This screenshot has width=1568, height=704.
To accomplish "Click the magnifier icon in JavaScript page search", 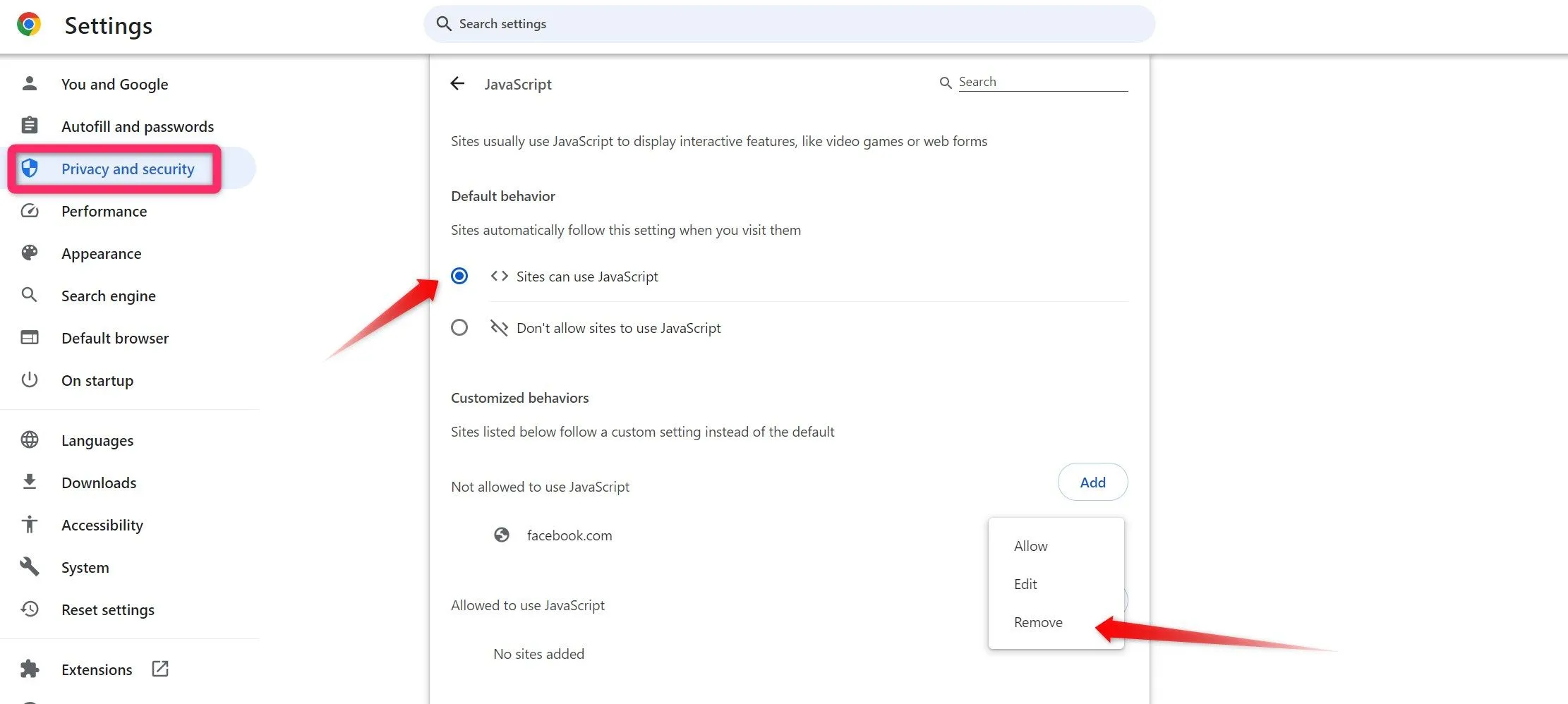I will point(946,83).
